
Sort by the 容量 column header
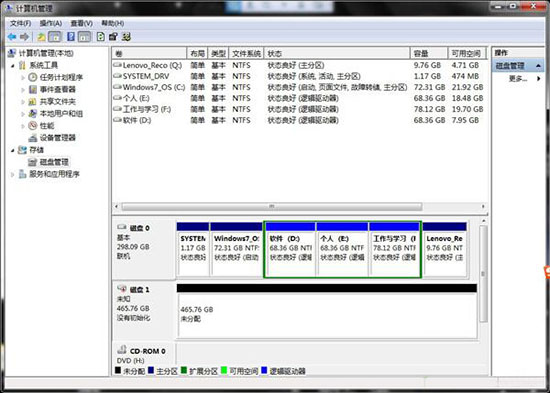429,53
